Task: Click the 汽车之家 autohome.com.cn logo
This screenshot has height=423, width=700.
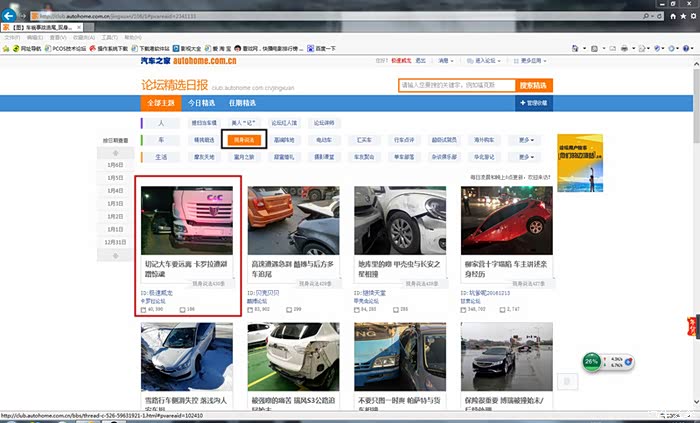Action: tap(176, 62)
